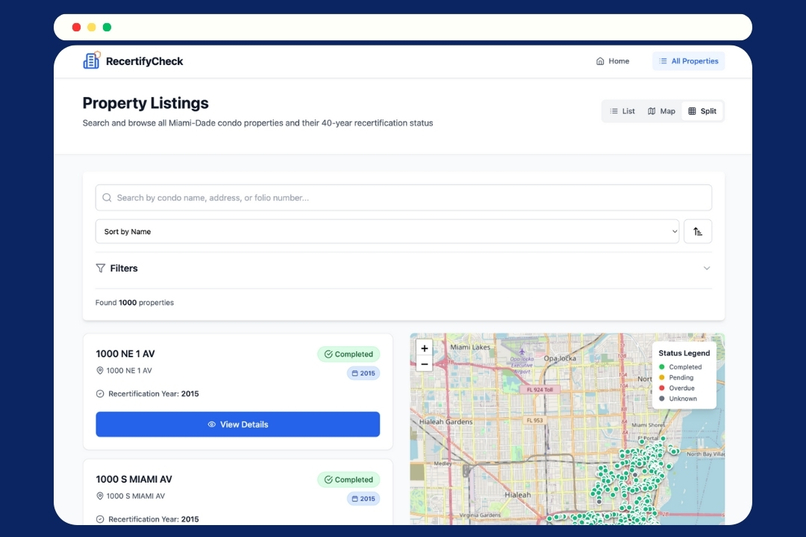Zoom in on the map

click(424, 348)
